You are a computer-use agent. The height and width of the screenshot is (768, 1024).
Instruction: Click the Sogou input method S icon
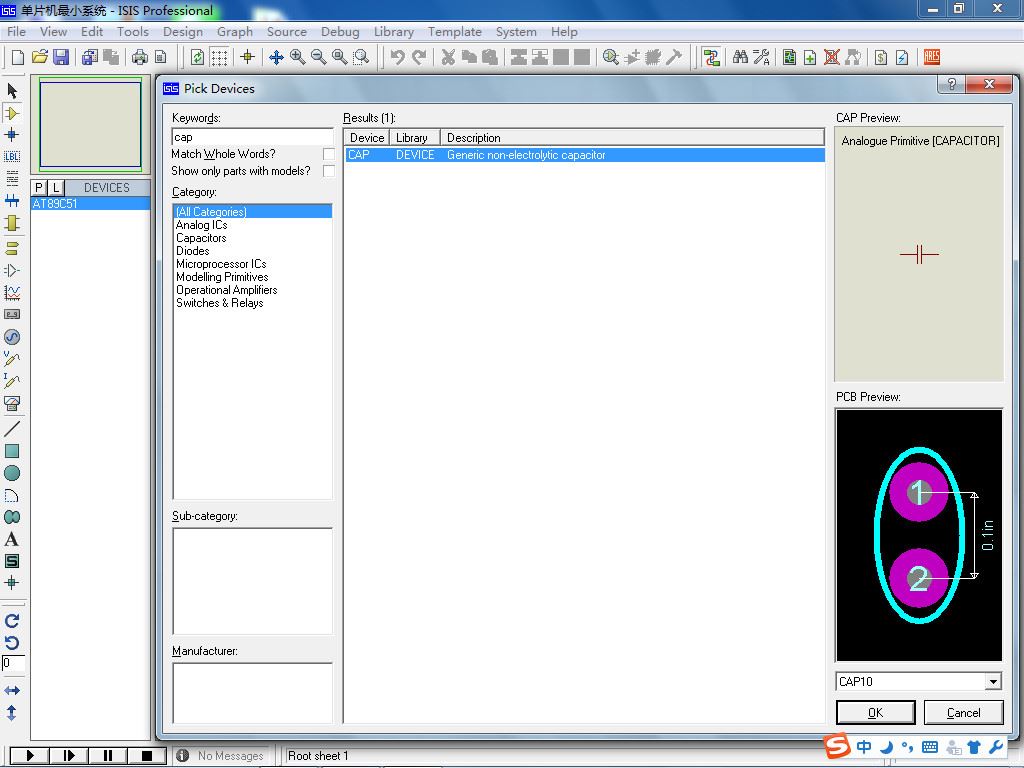coord(837,746)
